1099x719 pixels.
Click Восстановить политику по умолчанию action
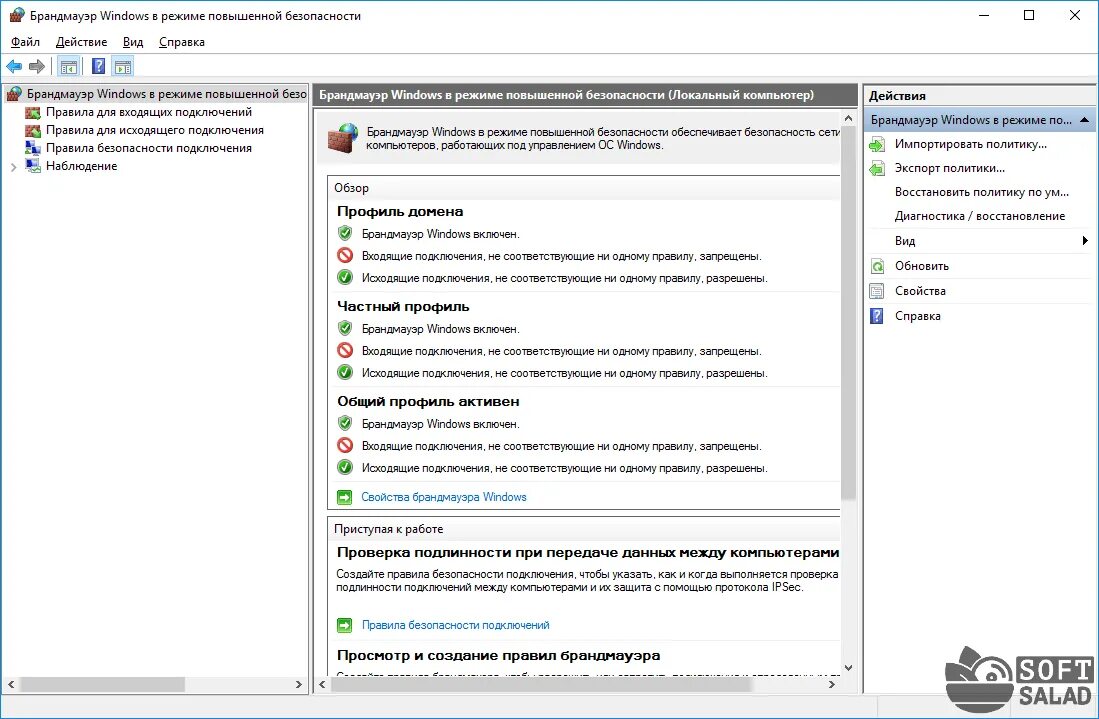pos(982,192)
